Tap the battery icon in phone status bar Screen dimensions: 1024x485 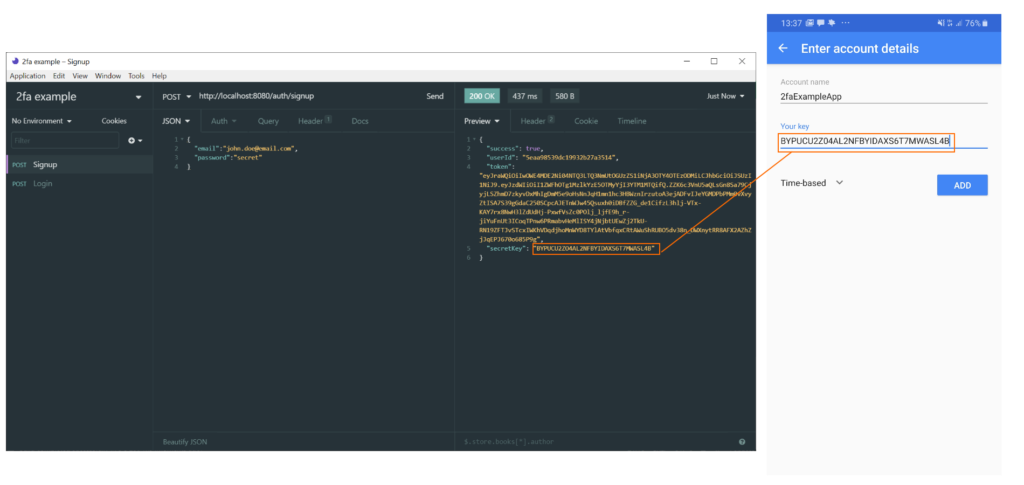(985, 23)
